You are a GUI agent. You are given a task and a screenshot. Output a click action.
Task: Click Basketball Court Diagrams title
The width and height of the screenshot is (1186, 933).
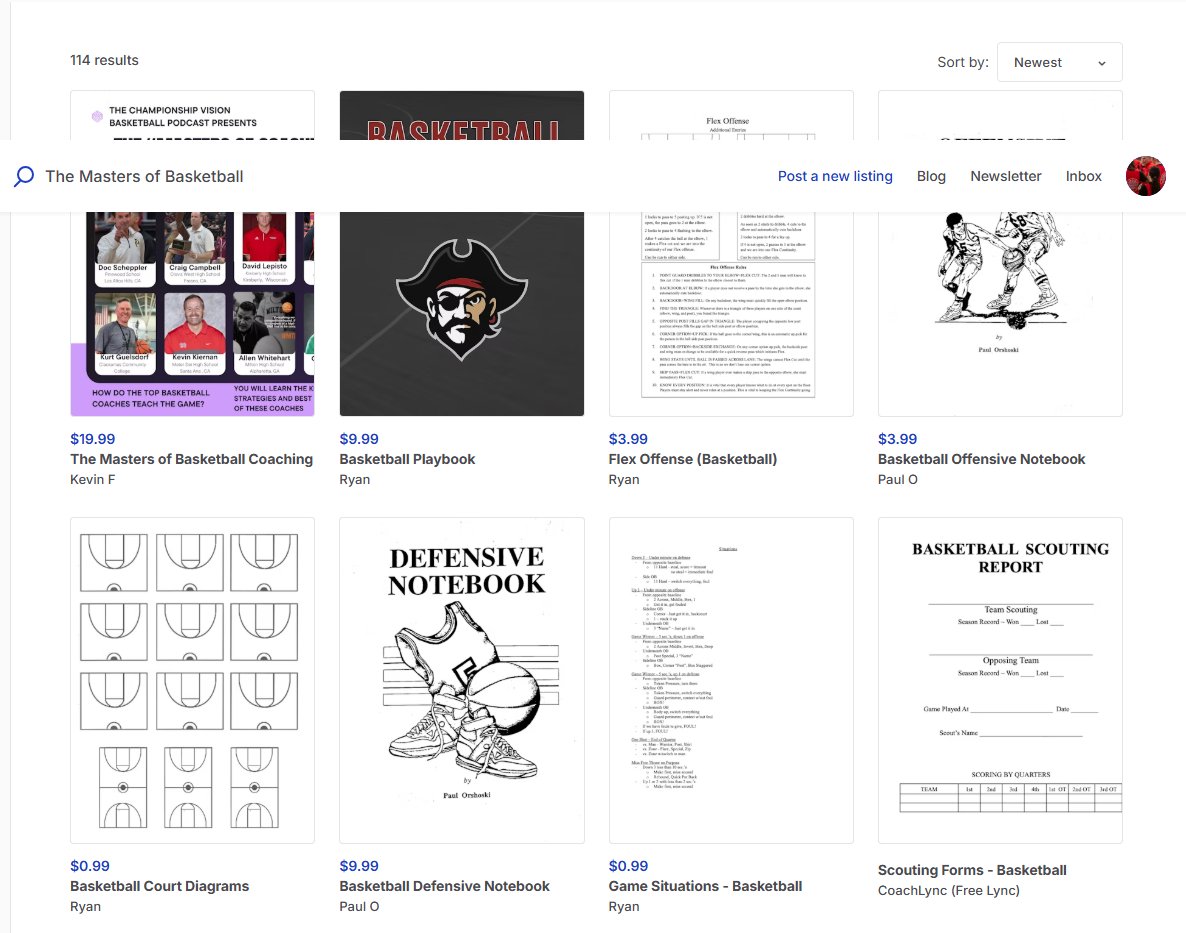(x=160, y=886)
